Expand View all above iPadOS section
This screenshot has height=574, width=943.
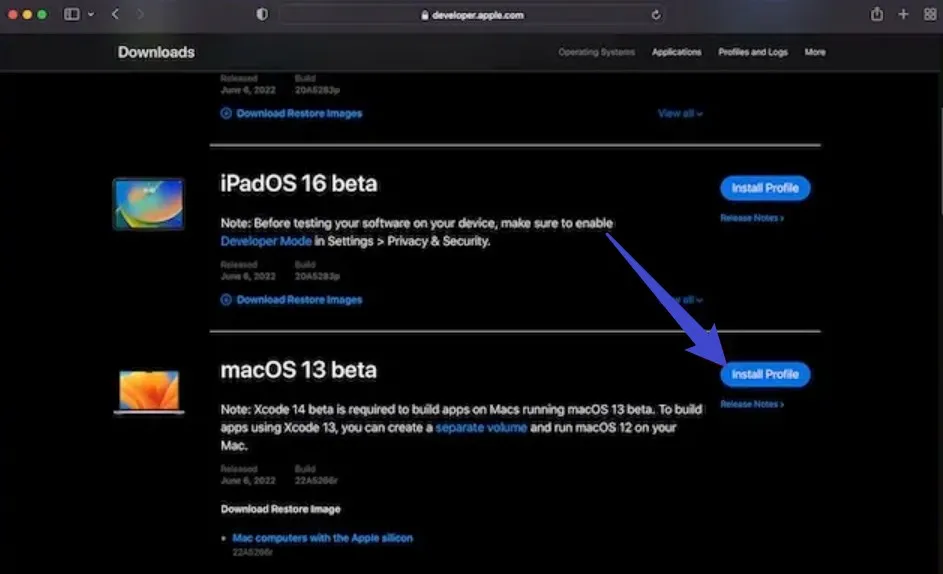(680, 114)
